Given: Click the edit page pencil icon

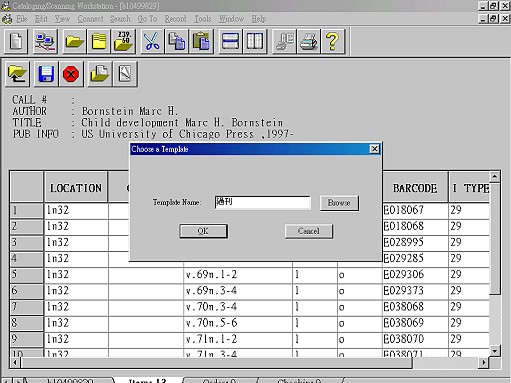Looking at the screenshot, I should pyautogui.click(x=125, y=74).
